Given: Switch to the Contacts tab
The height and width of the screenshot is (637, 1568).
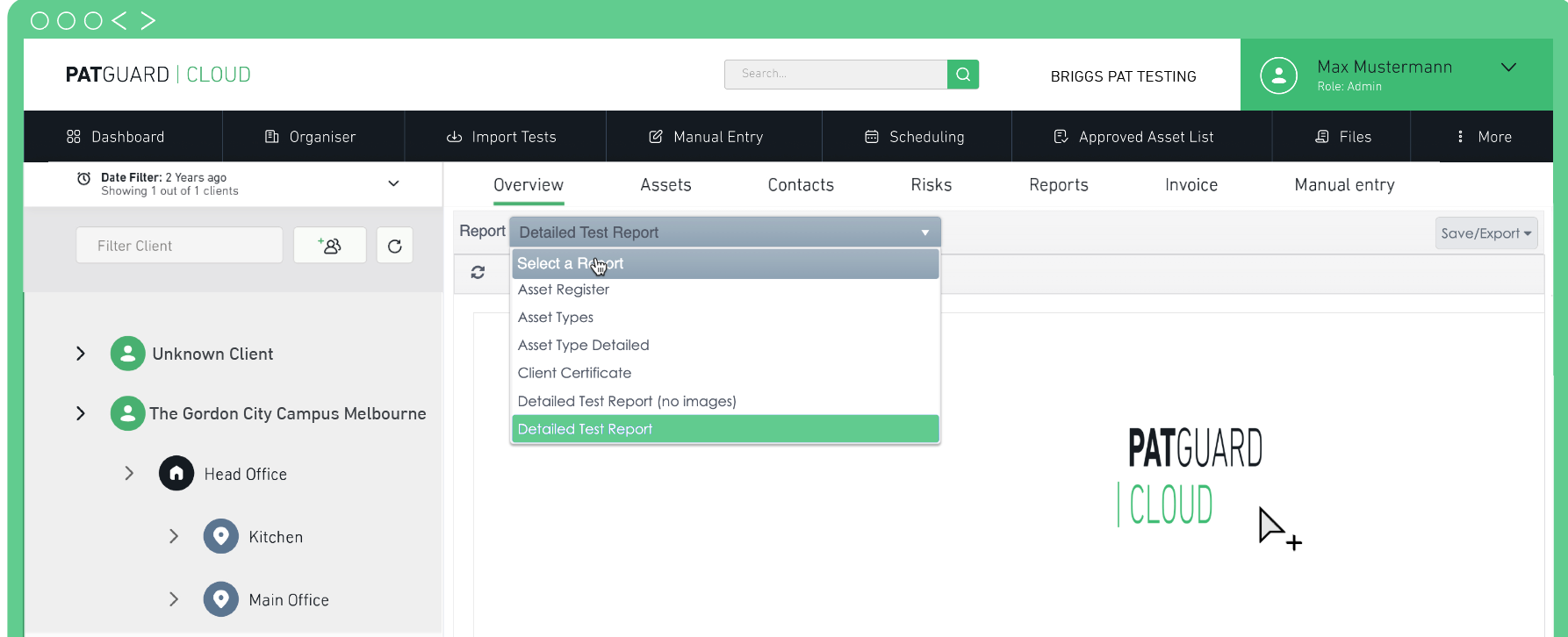Looking at the screenshot, I should pos(801,185).
